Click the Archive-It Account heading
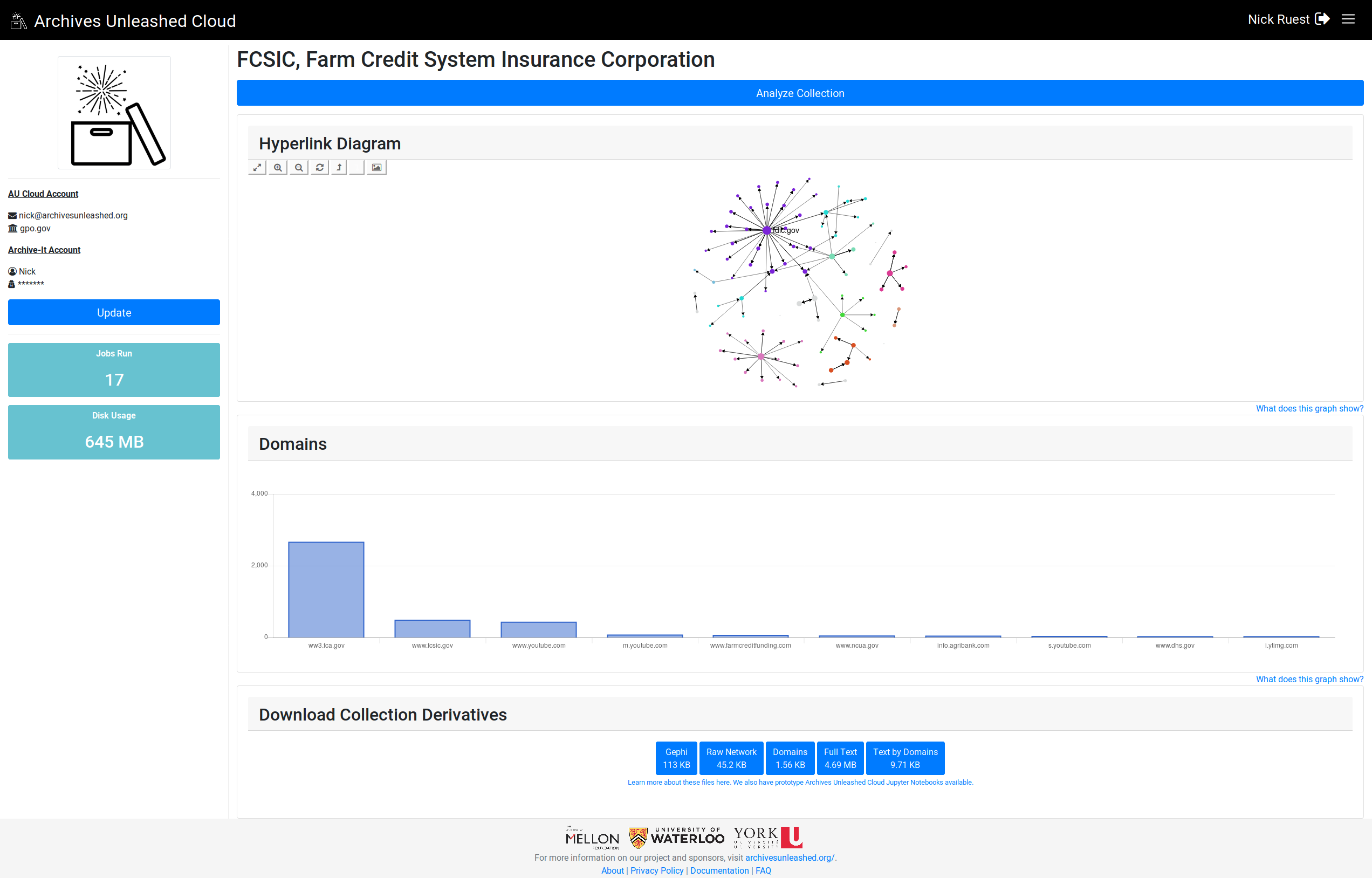Viewport: 1372px width, 878px height. (x=44, y=250)
